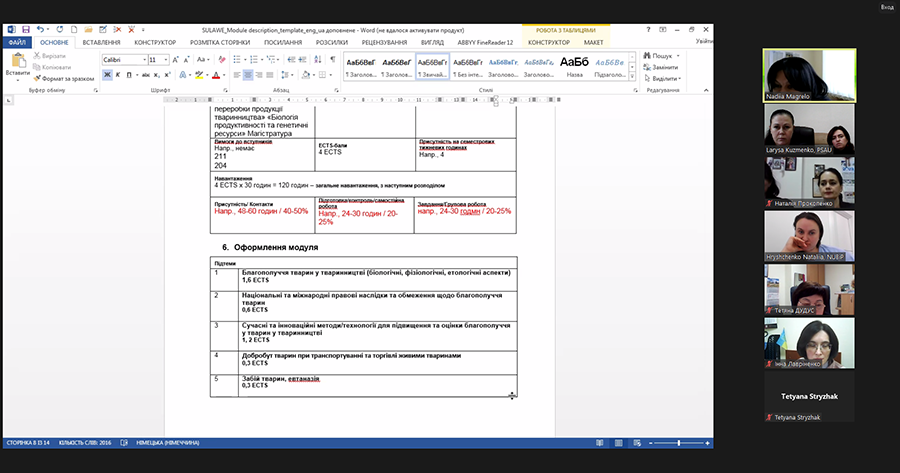Undo the last action in Word
Image resolution: width=900 pixels, height=473 pixels.
(40, 29)
